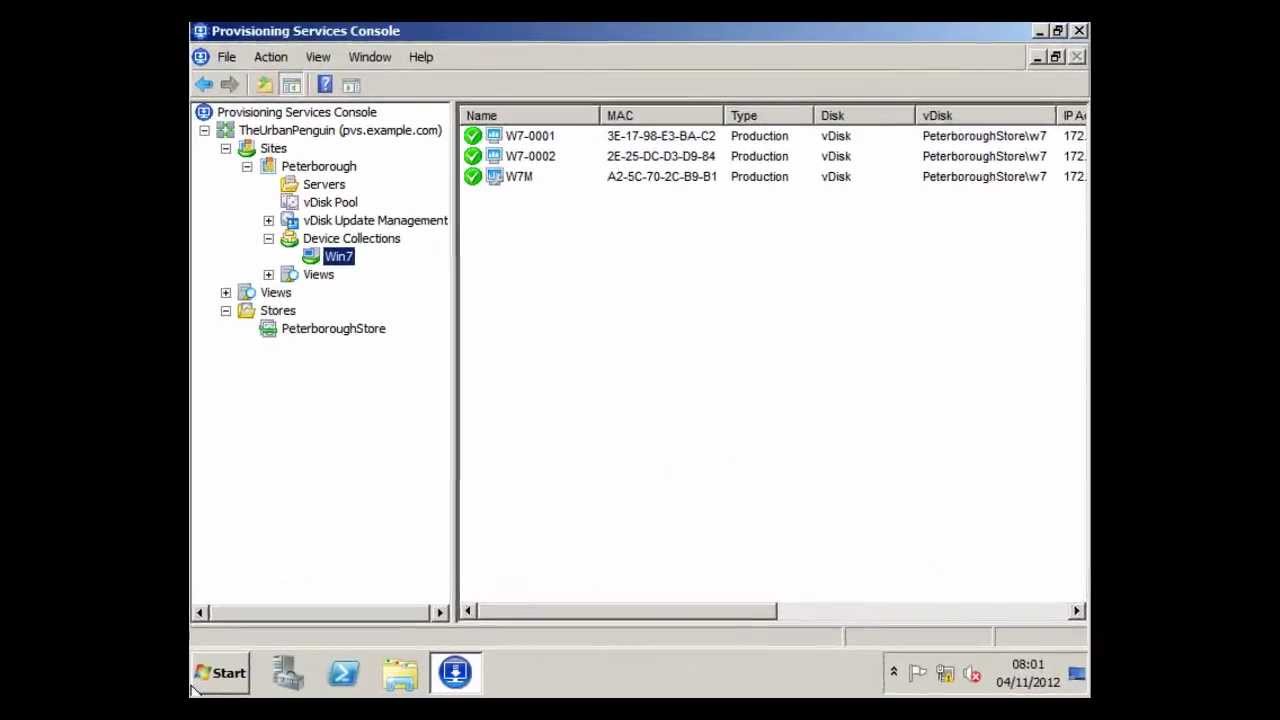The width and height of the screenshot is (1280, 720).
Task: Open Help with blue question mark icon
Action: click(325, 85)
